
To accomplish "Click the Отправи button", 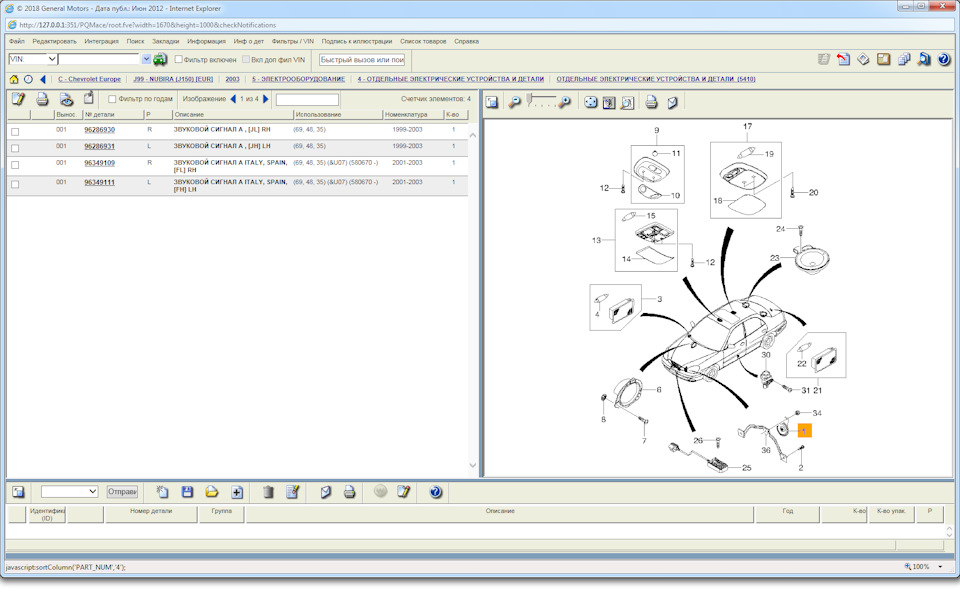I will click(x=122, y=491).
